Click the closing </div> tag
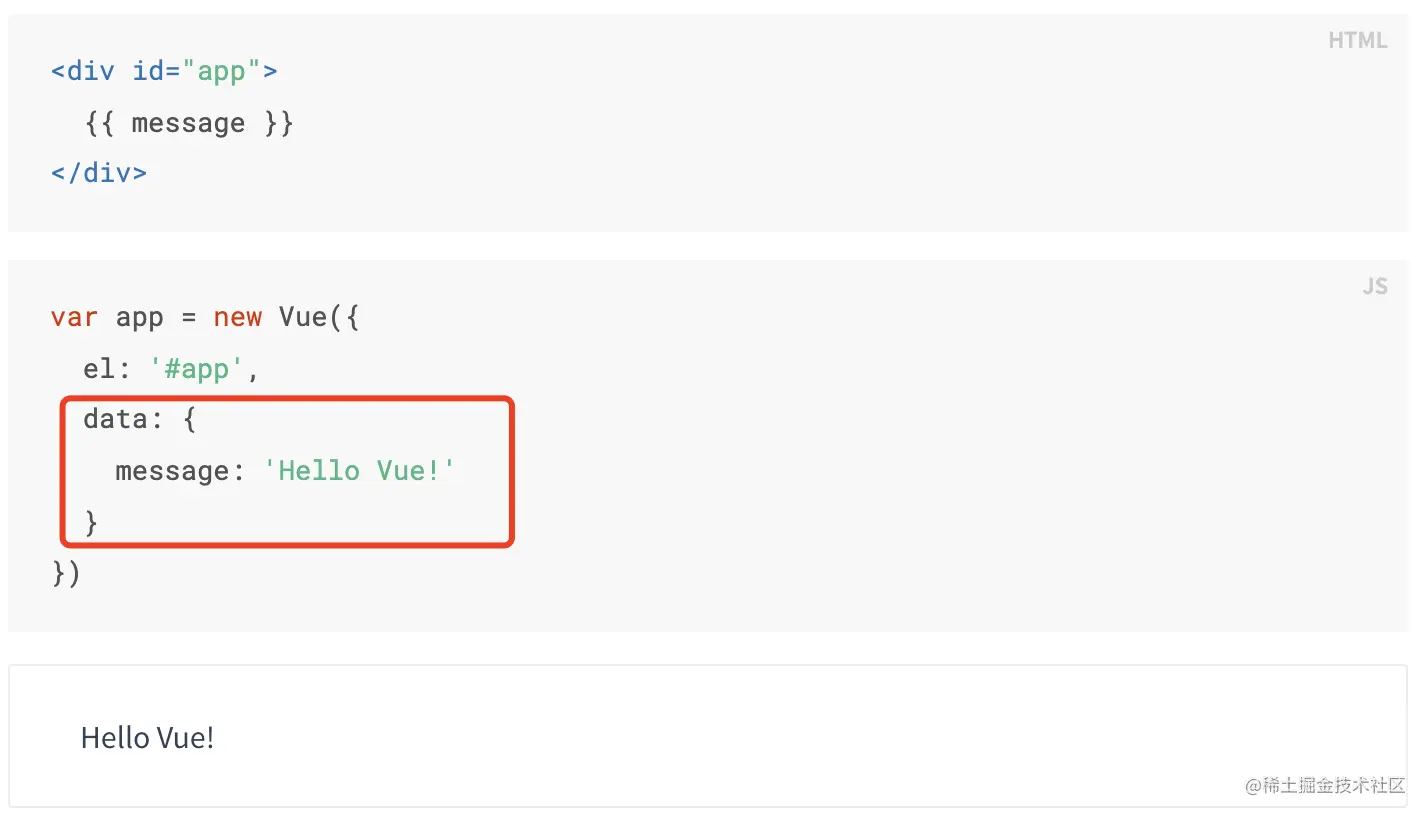This screenshot has height=818, width=1428. click(x=99, y=172)
